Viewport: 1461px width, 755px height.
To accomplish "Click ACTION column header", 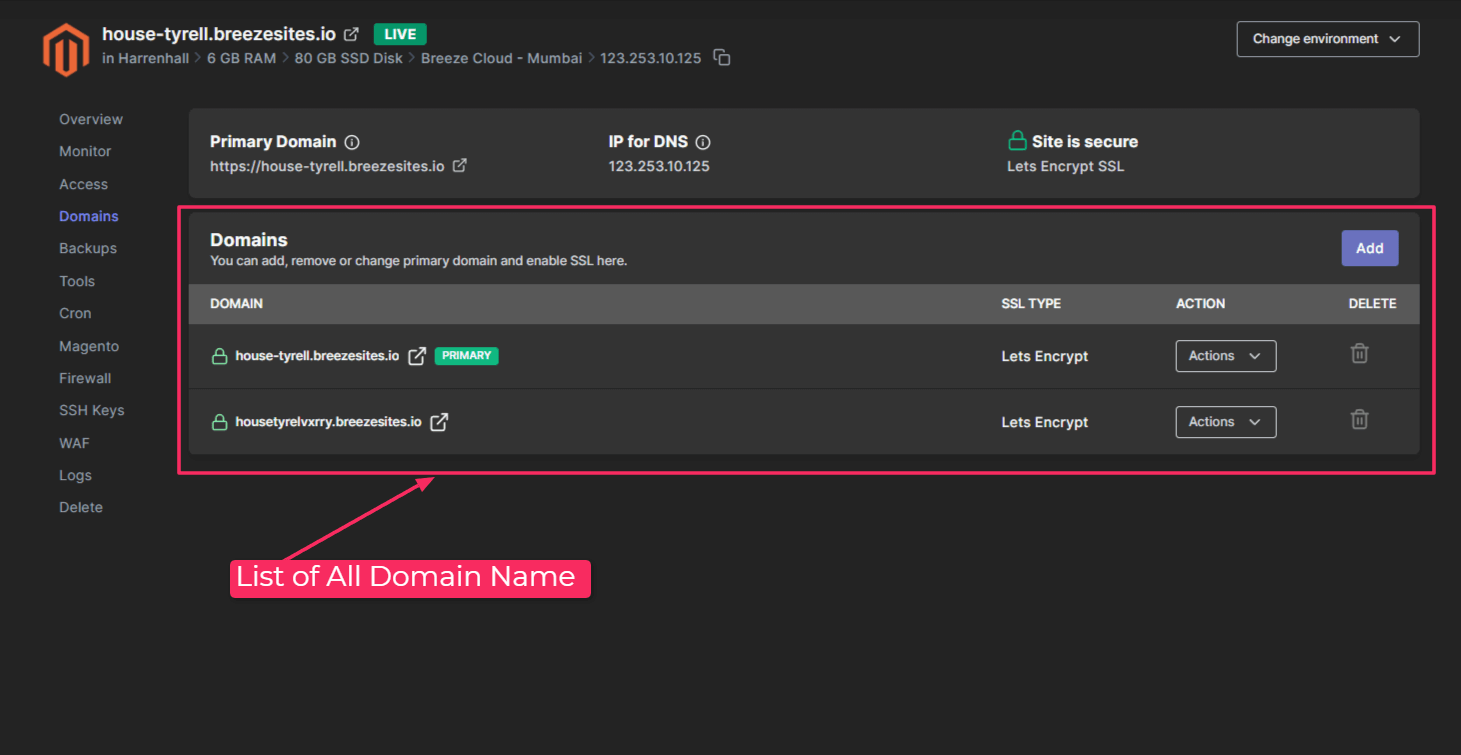I will pos(1200,303).
